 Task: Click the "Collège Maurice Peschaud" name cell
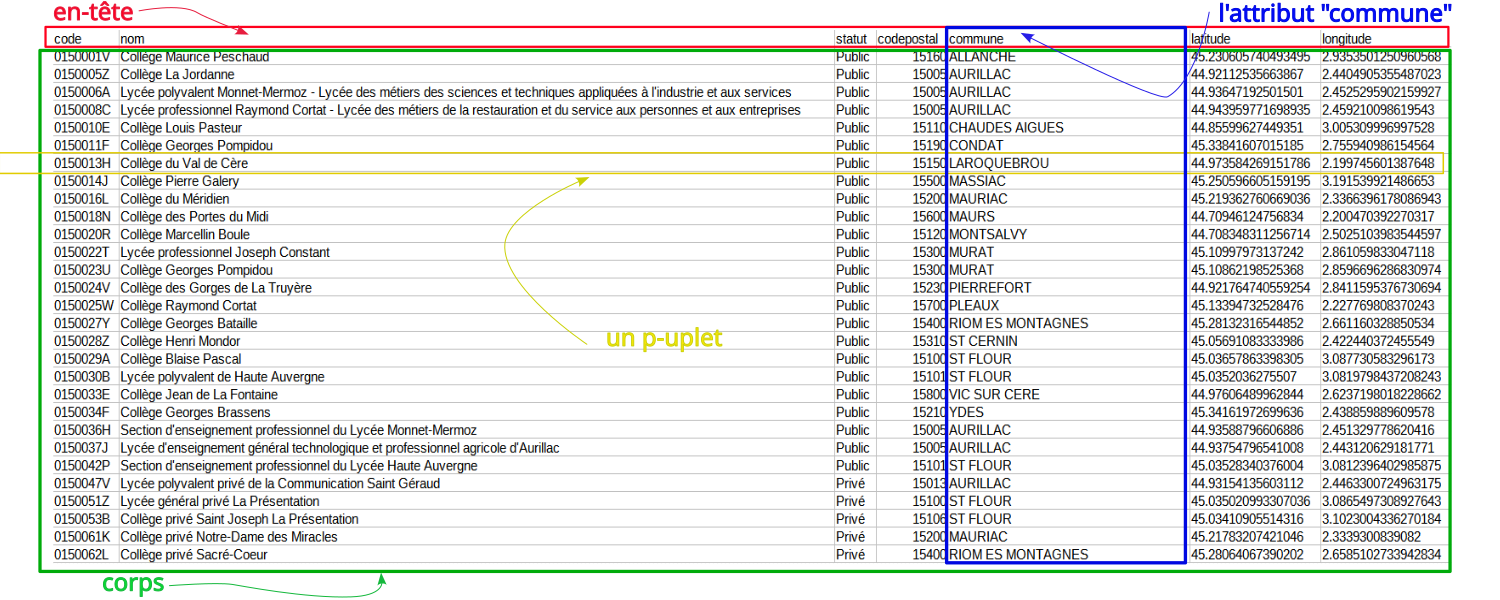click(x=195, y=57)
